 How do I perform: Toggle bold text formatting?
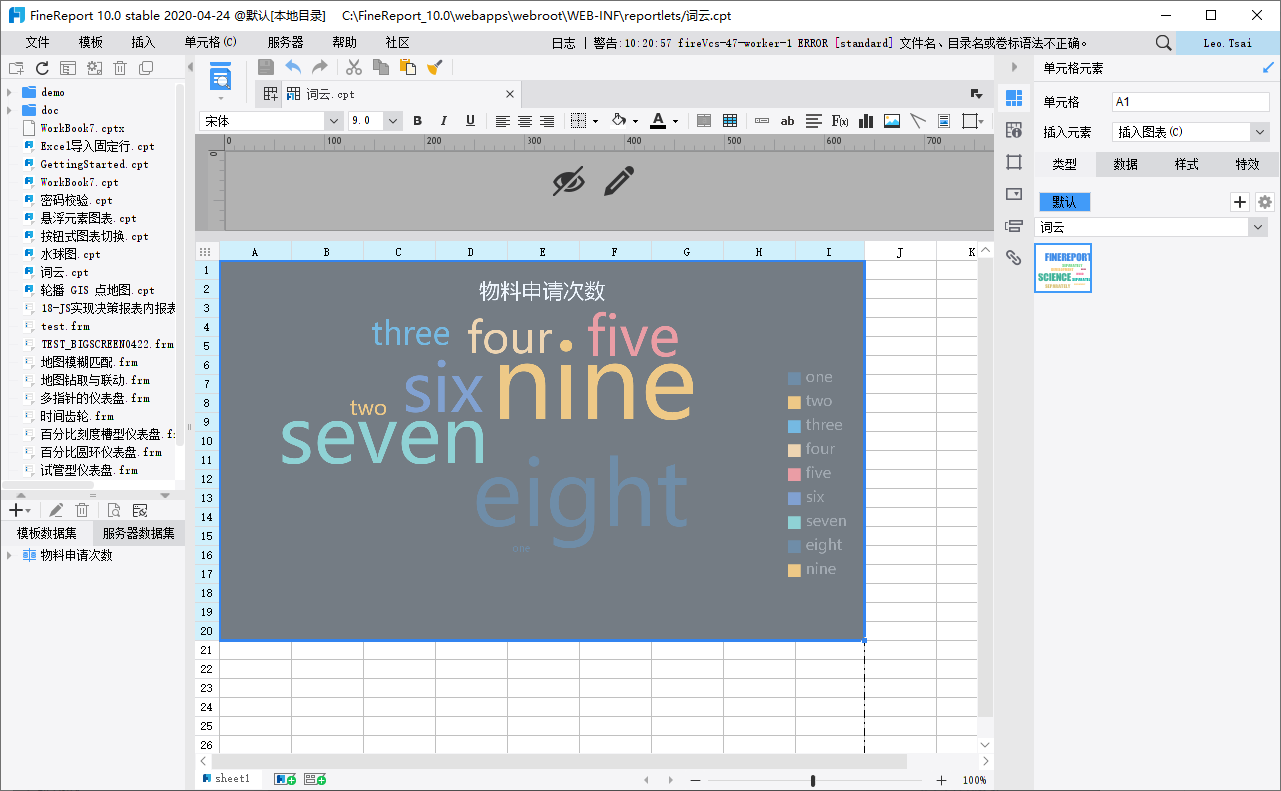tap(418, 121)
